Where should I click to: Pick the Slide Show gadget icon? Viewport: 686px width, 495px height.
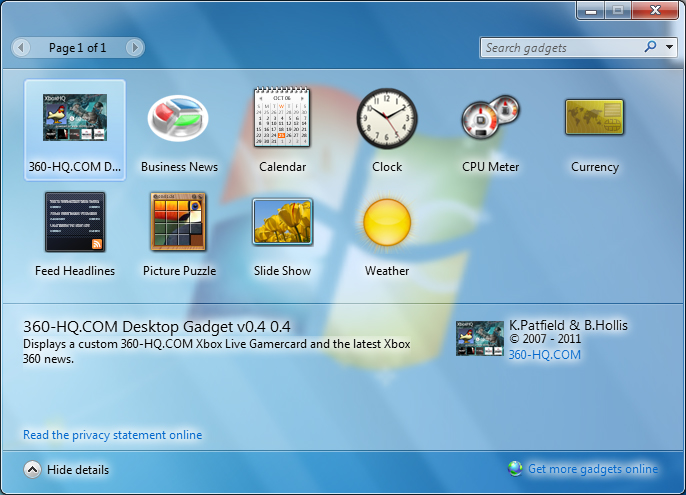pyautogui.click(x=283, y=221)
